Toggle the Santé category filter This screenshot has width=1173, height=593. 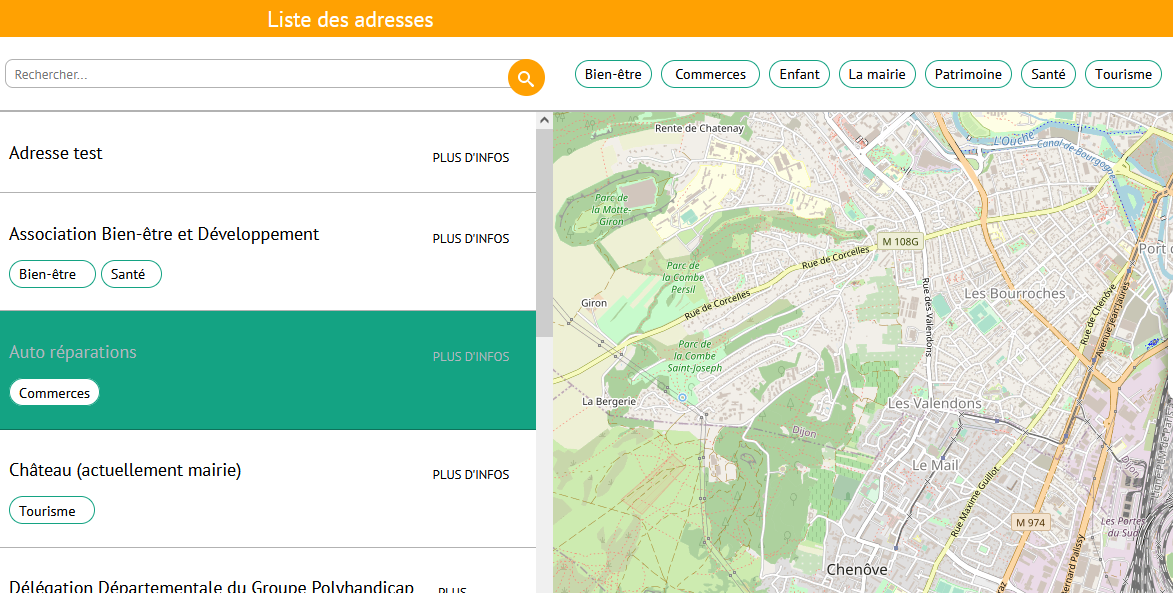pos(1048,73)
